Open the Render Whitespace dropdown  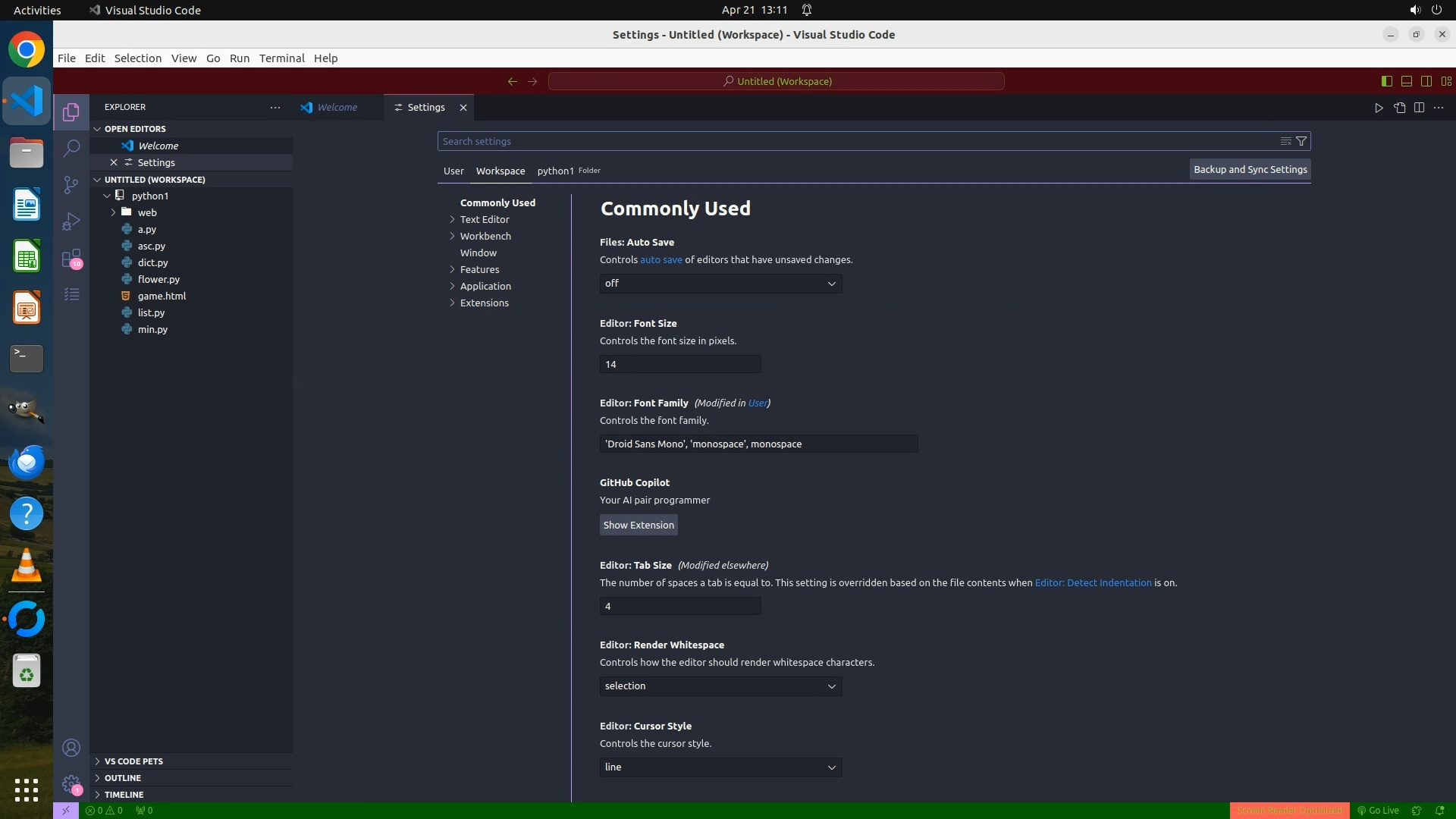[720, 686]
